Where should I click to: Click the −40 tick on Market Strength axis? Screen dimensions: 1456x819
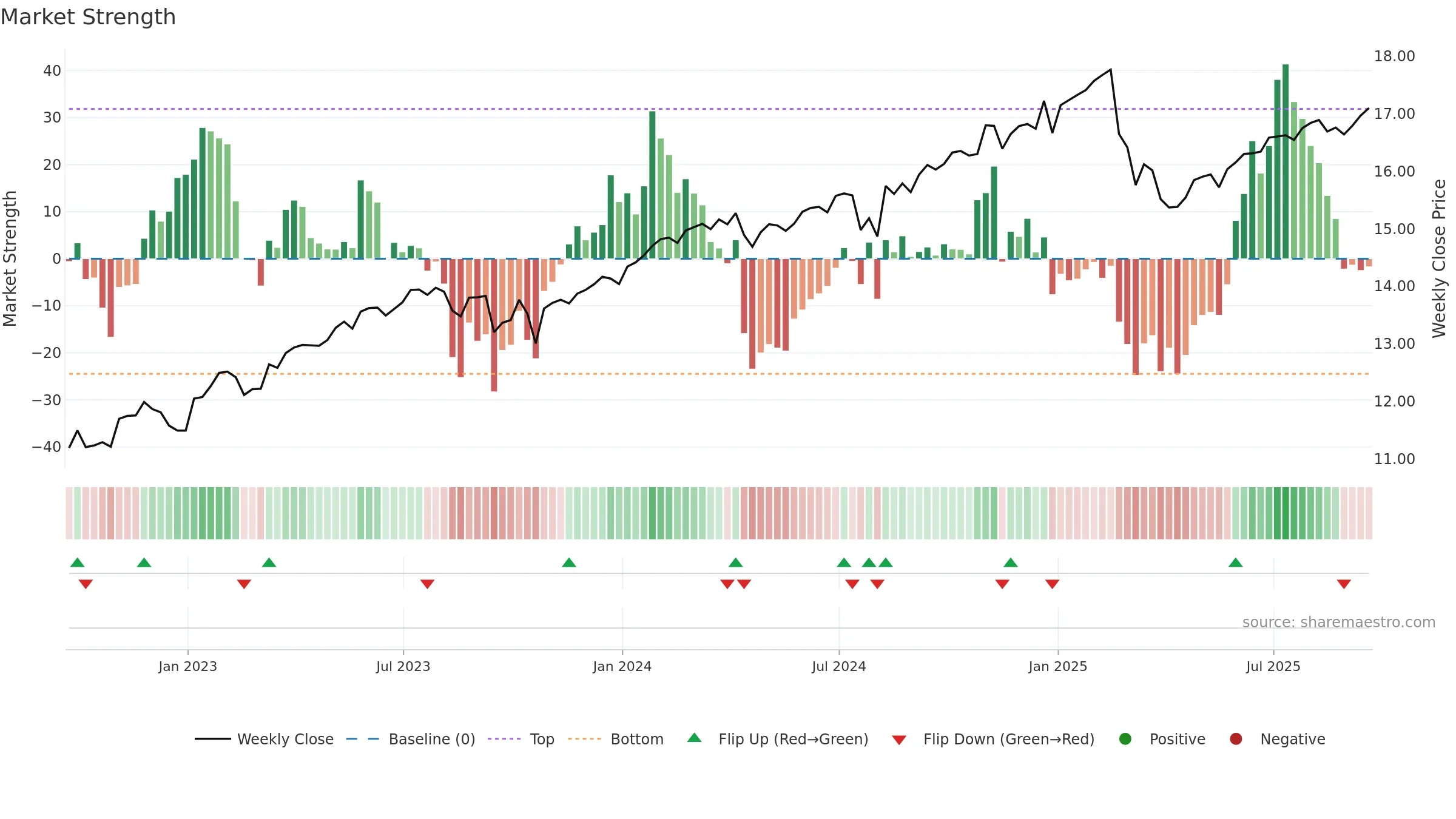click(47, 447)
